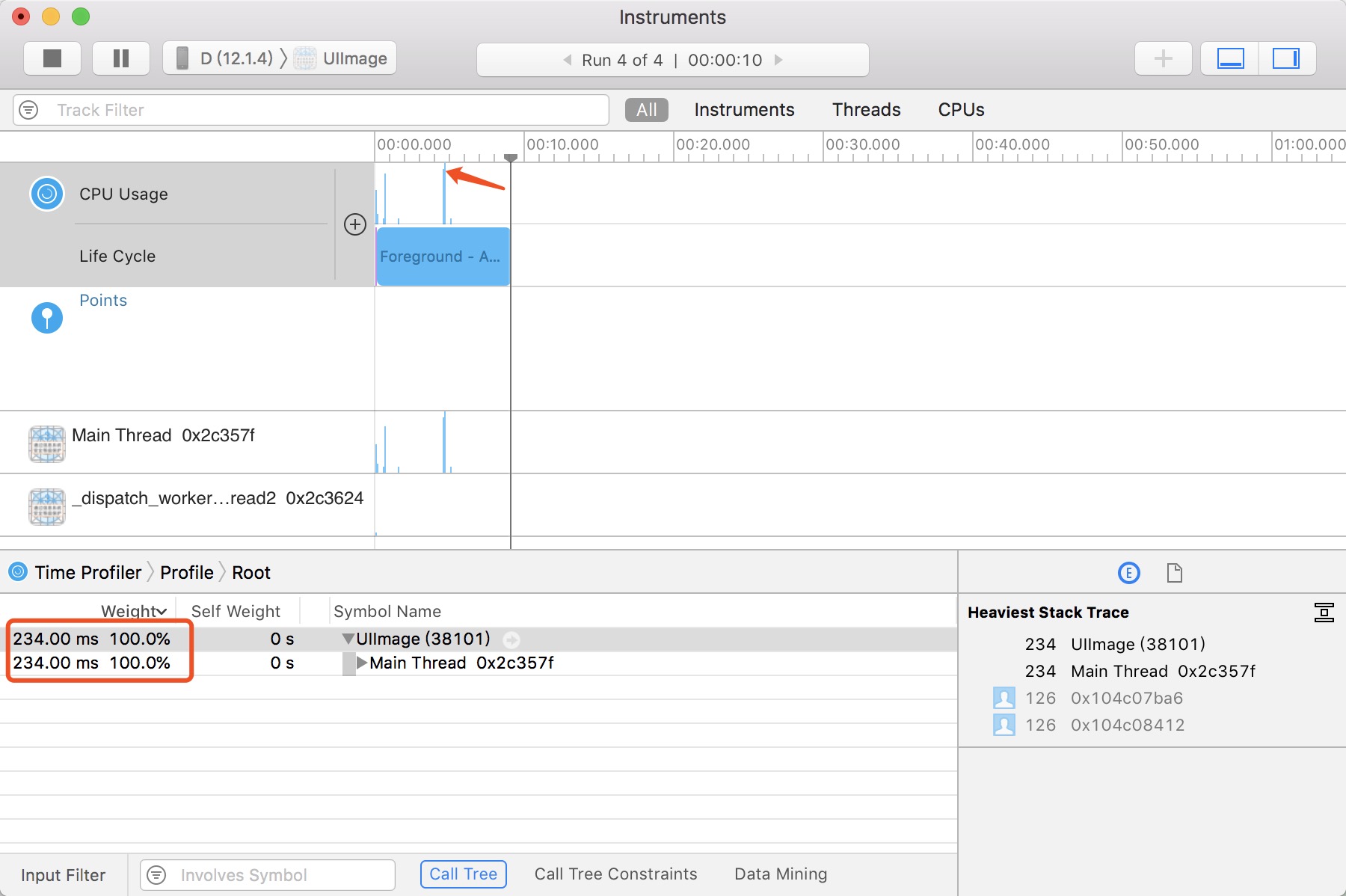Viewport: 1346px width, 896px height.
Task: Go to the previous run arrow
Action: point(568,60)
